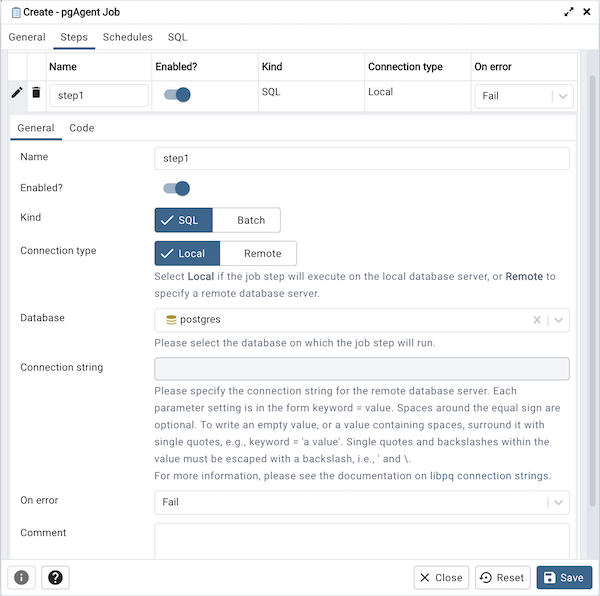Clear the postgres database selection with X
Screen dimensions: 600x596
point(537,320)
